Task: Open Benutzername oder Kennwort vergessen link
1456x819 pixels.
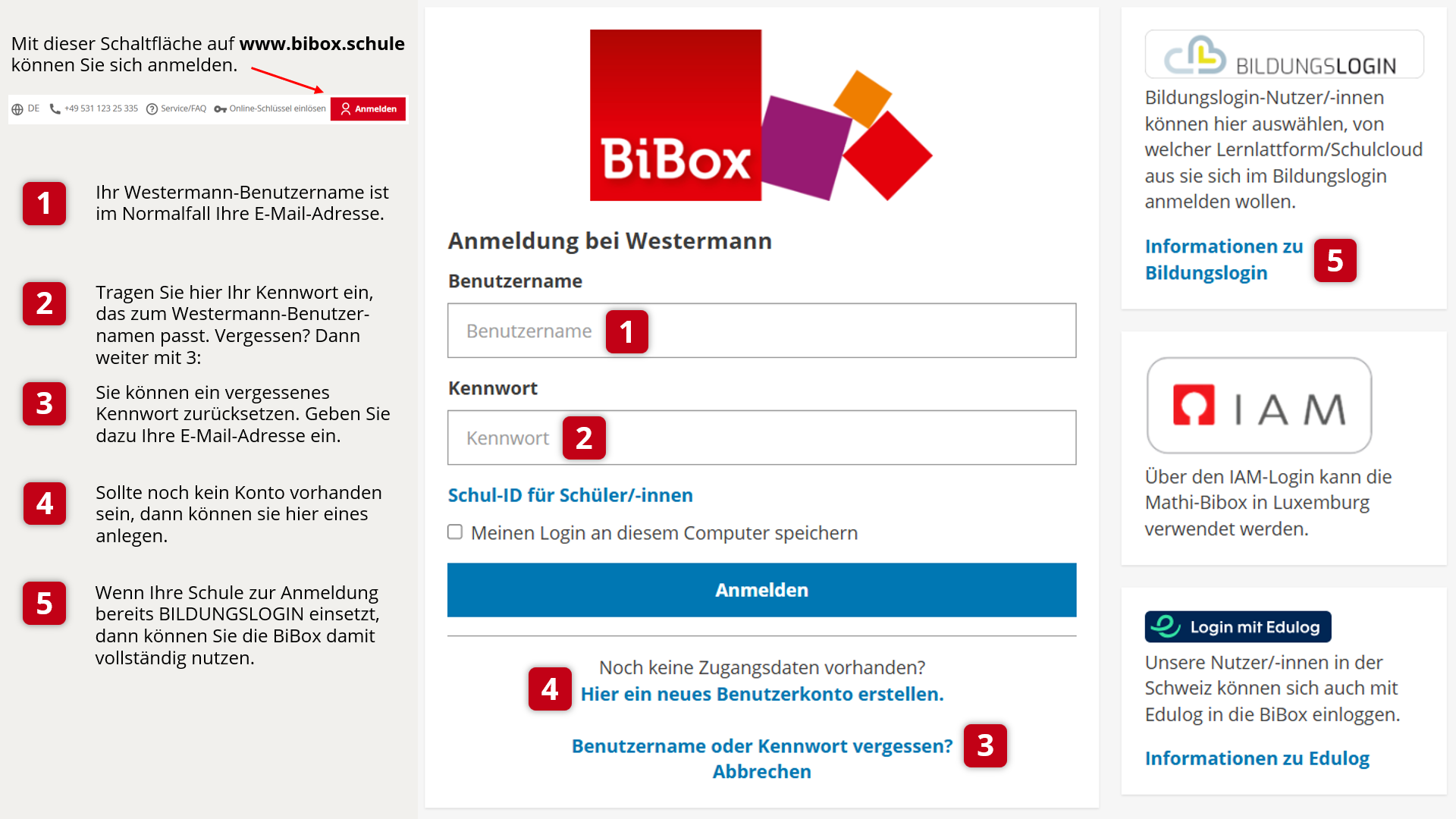Action: click(x=762, y=745)
